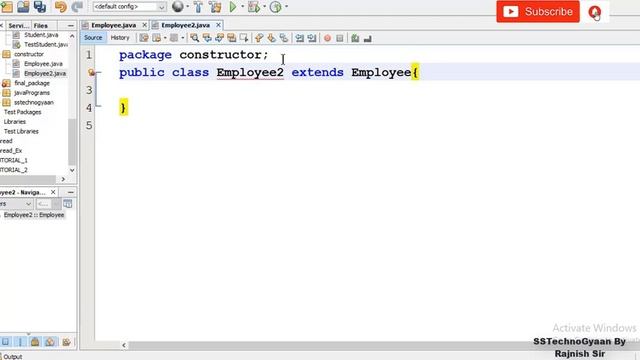Click Toggle Bookmark icon
This screenshot has height=360, width=640.
284,38
